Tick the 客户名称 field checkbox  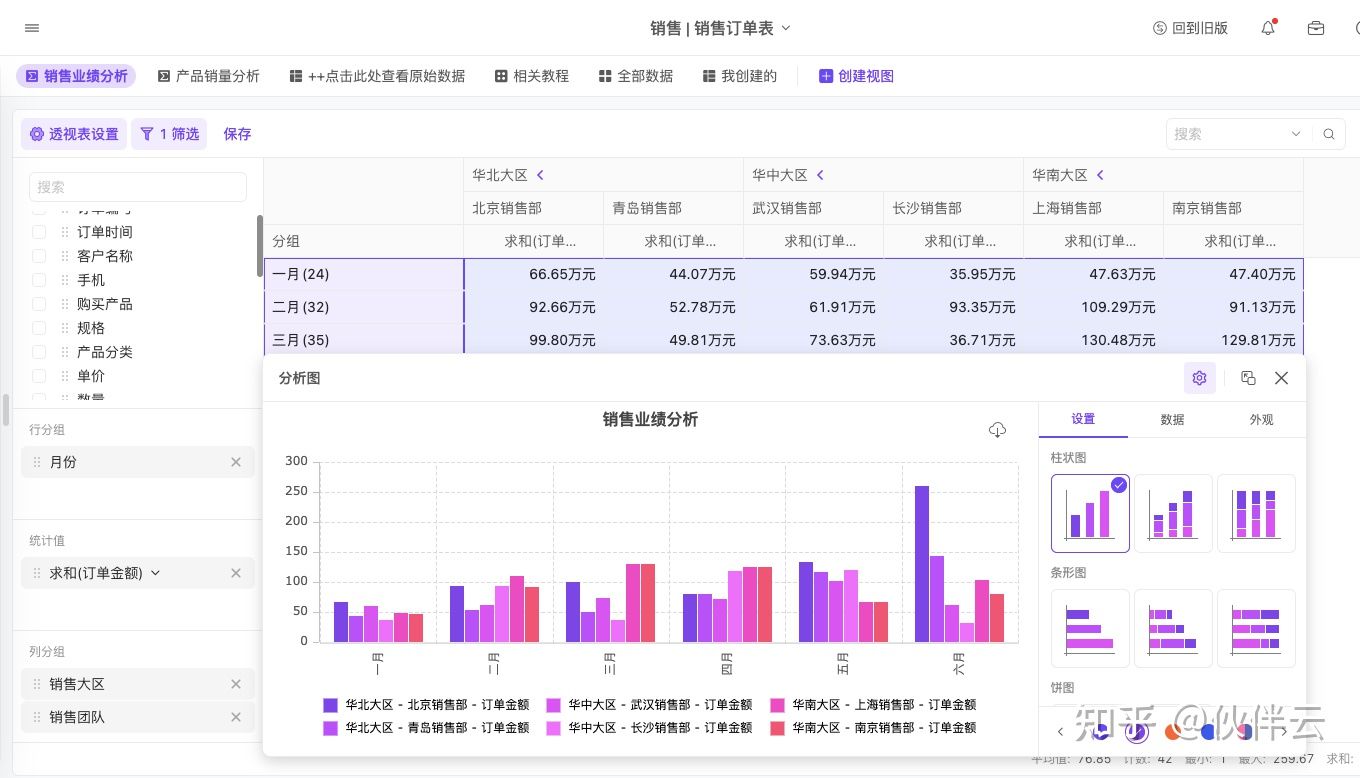pos(39,256)
